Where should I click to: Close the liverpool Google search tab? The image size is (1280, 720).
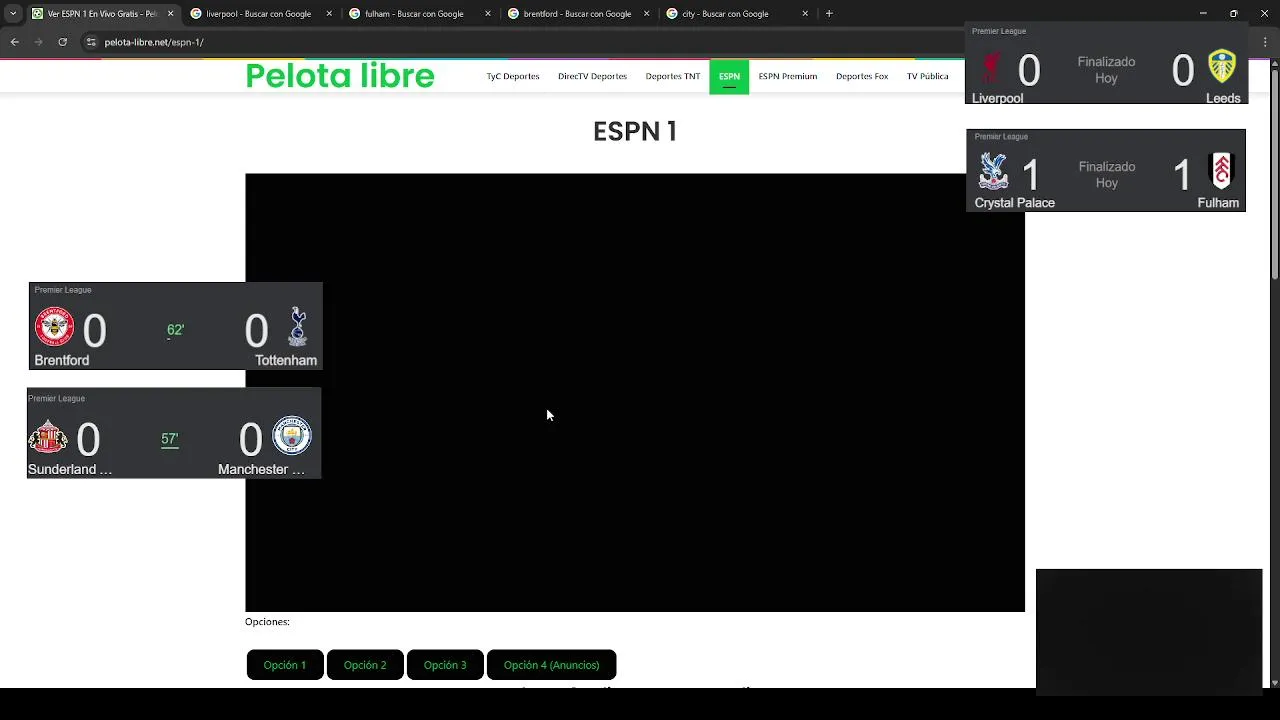tap(329, 14)
